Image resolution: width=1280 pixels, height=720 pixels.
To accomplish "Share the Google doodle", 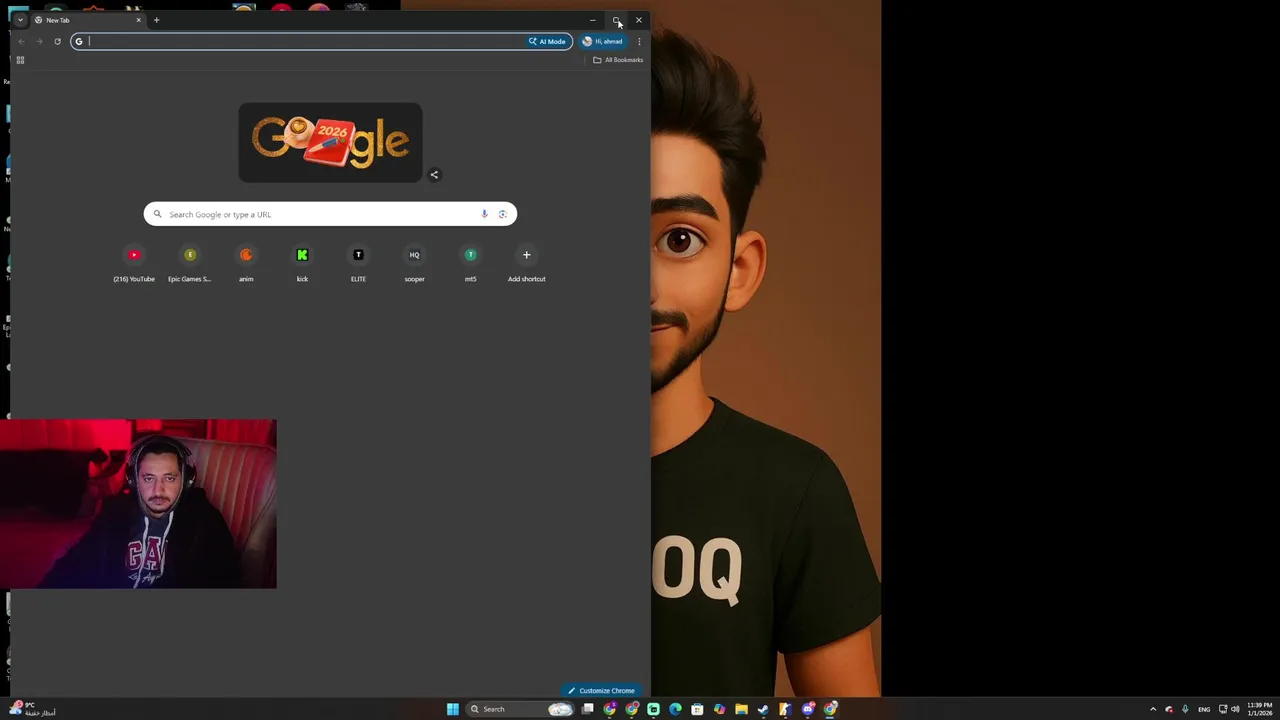I will (x=434, y=175).
